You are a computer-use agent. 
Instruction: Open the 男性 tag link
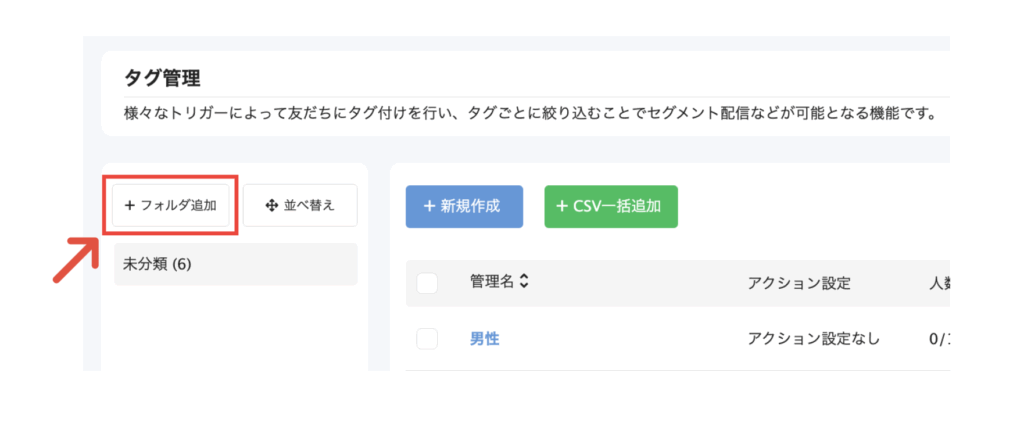(x=485, y=339)
